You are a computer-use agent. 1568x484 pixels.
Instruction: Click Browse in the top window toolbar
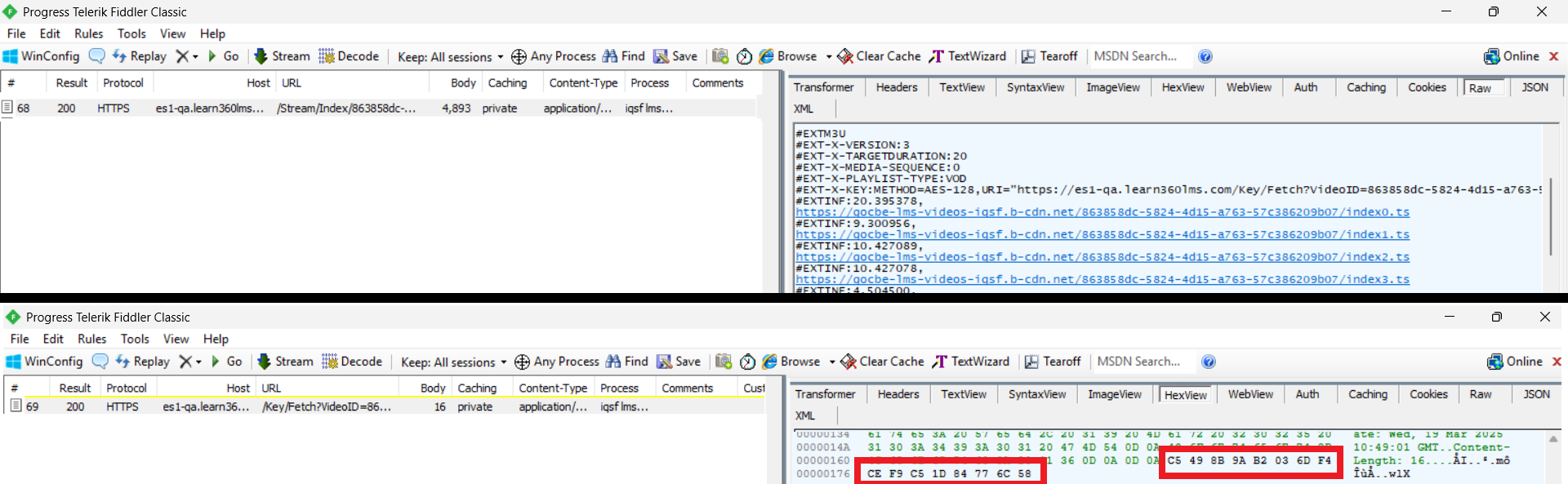pyautogui.click(x=788, y=56)
